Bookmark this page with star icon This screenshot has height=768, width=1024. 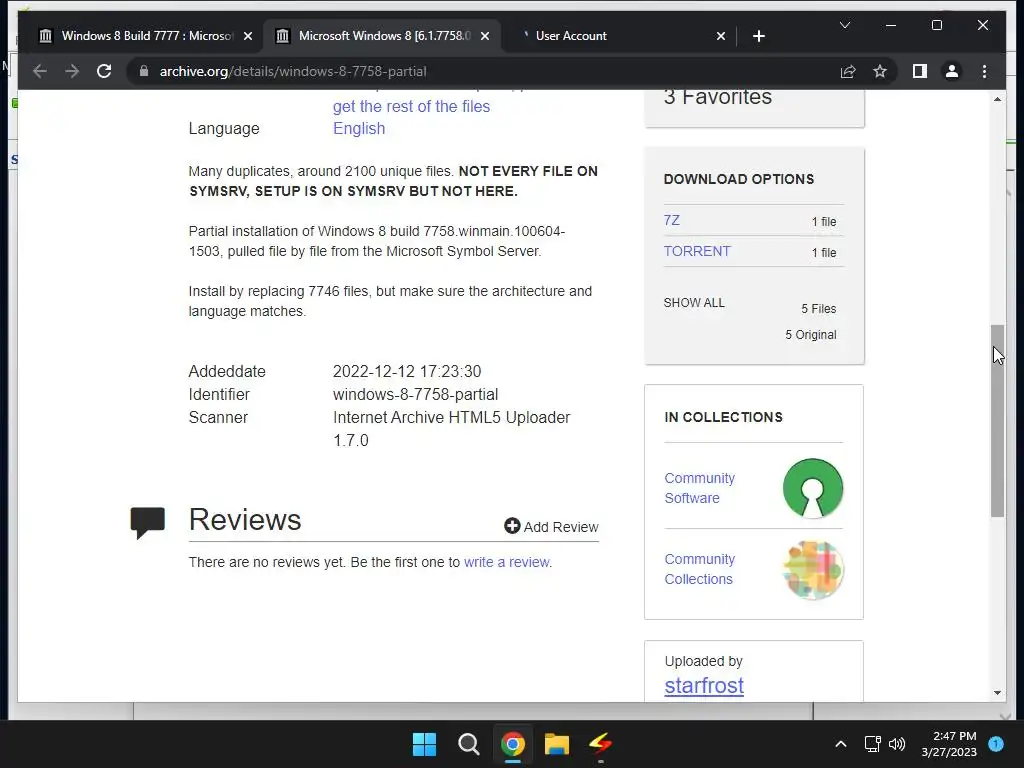(880, 71)
